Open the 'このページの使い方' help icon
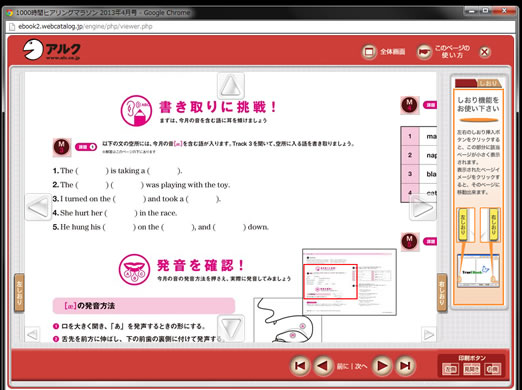The width and height of the screenshot is (522, 390). (x=424, y=52)
